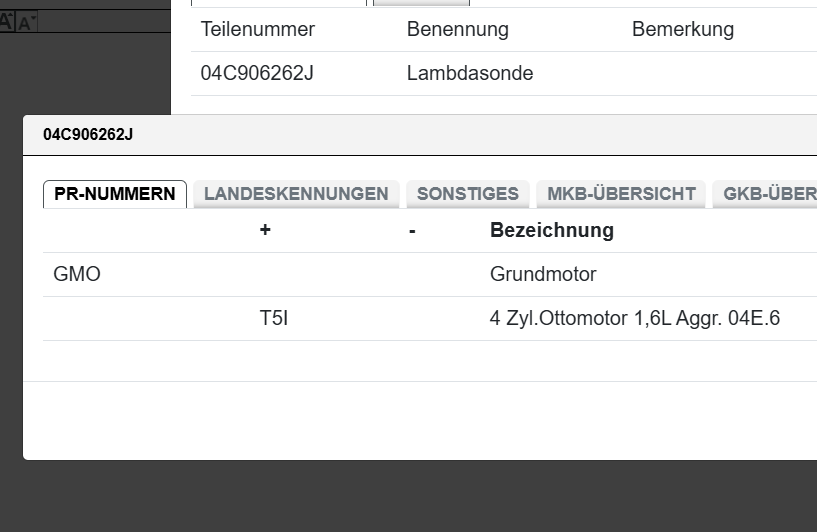Select the T5I PR number cell
The height and width of the screenshot is (532, 817).
274,319
